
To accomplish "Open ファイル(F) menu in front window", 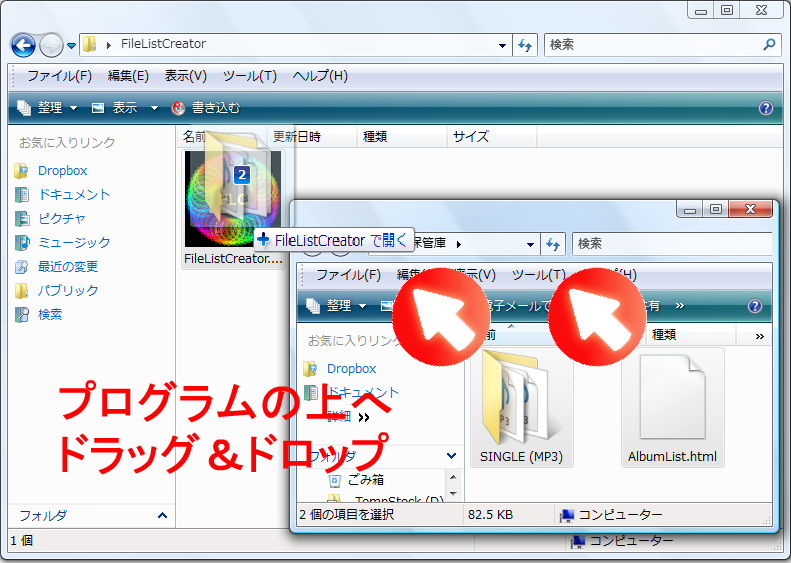I will pyautogui.click(x=349, y=275).
